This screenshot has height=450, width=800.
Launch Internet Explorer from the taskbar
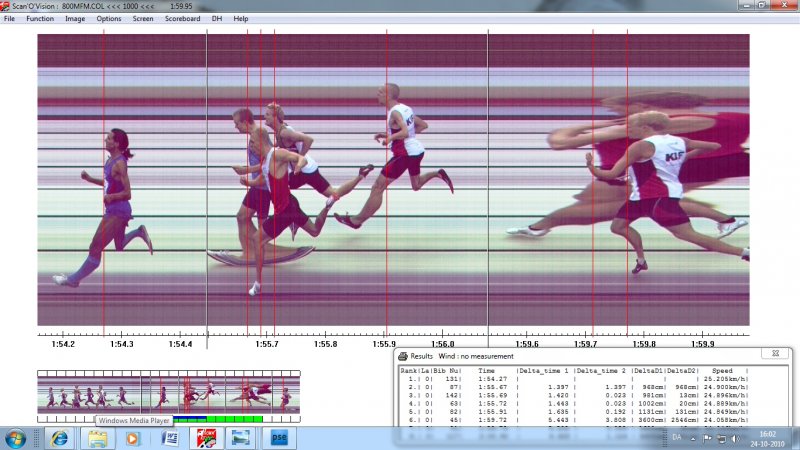[x=59, y=438]
